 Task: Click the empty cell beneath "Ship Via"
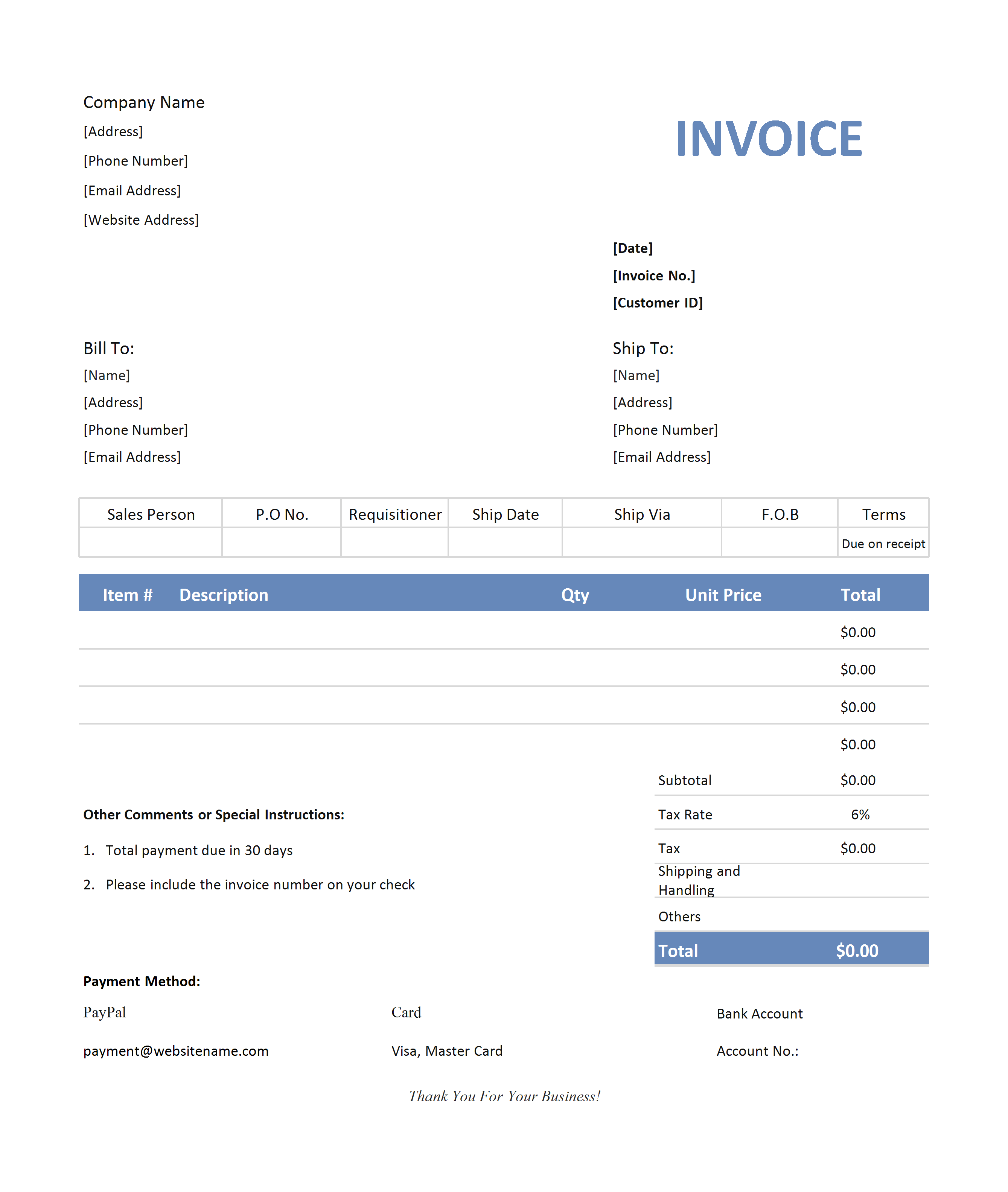tap(642, 542)
